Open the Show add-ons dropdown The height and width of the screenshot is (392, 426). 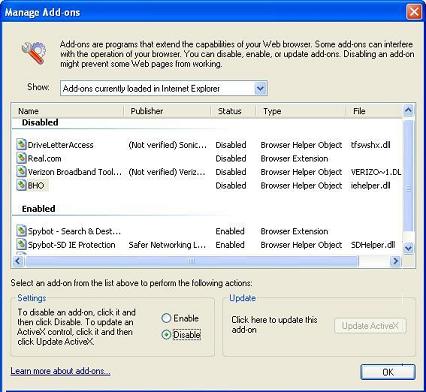pos(260,88)
